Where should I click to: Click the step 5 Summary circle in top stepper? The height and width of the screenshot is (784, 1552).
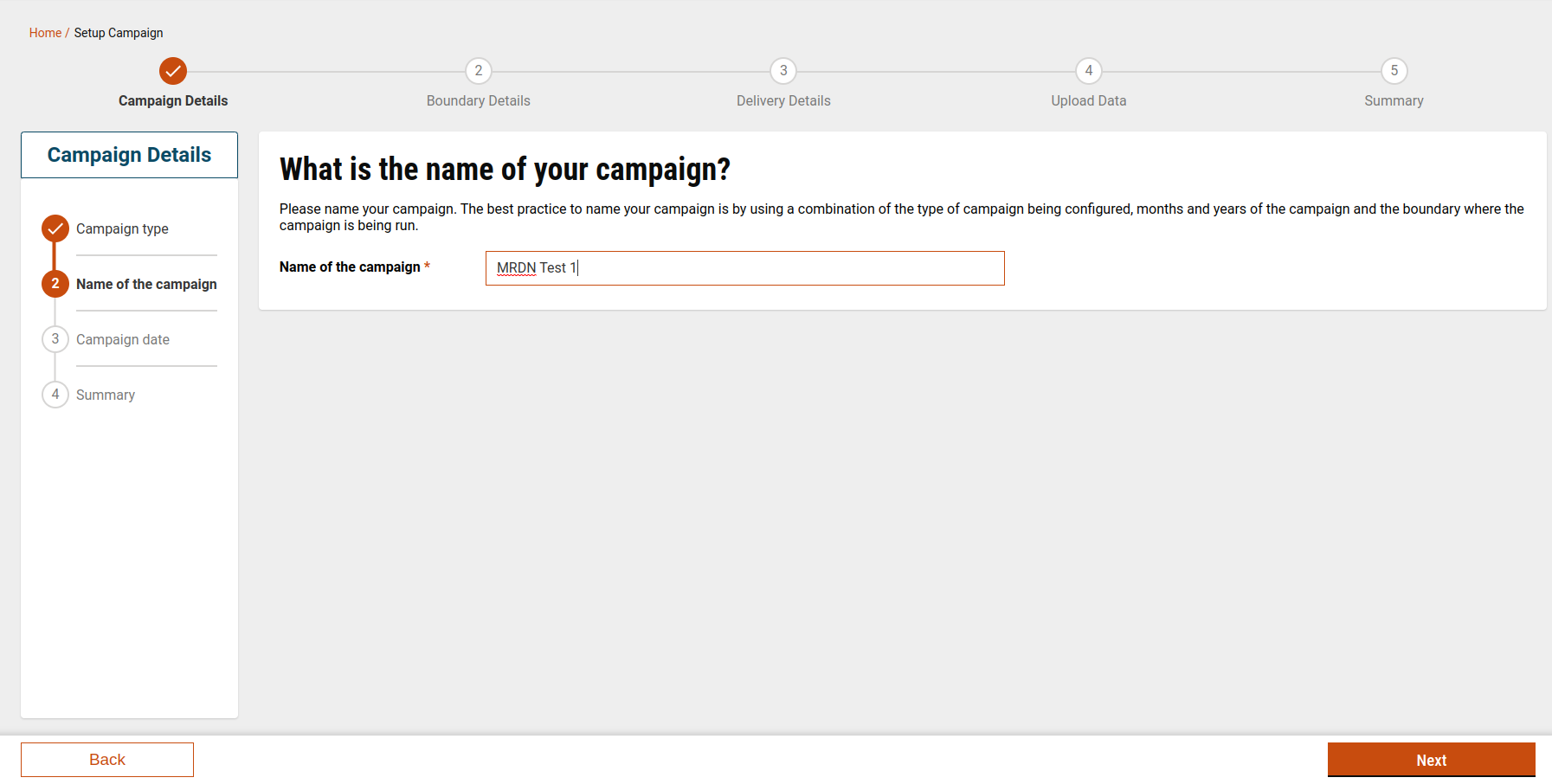pos(1394,71)
